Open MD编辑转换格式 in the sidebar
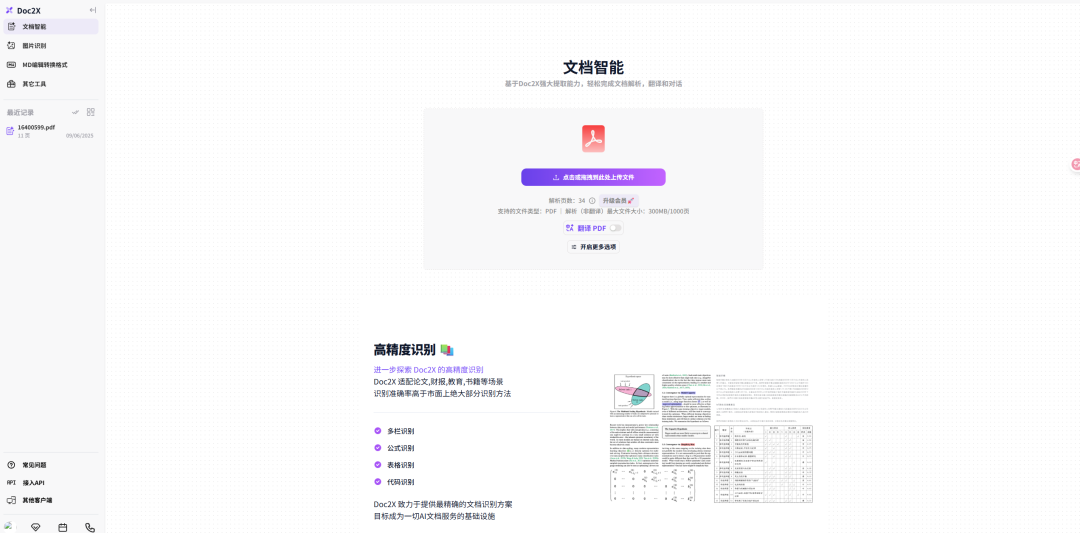This screenshot has height=533, width=1080. pos(51,65)
